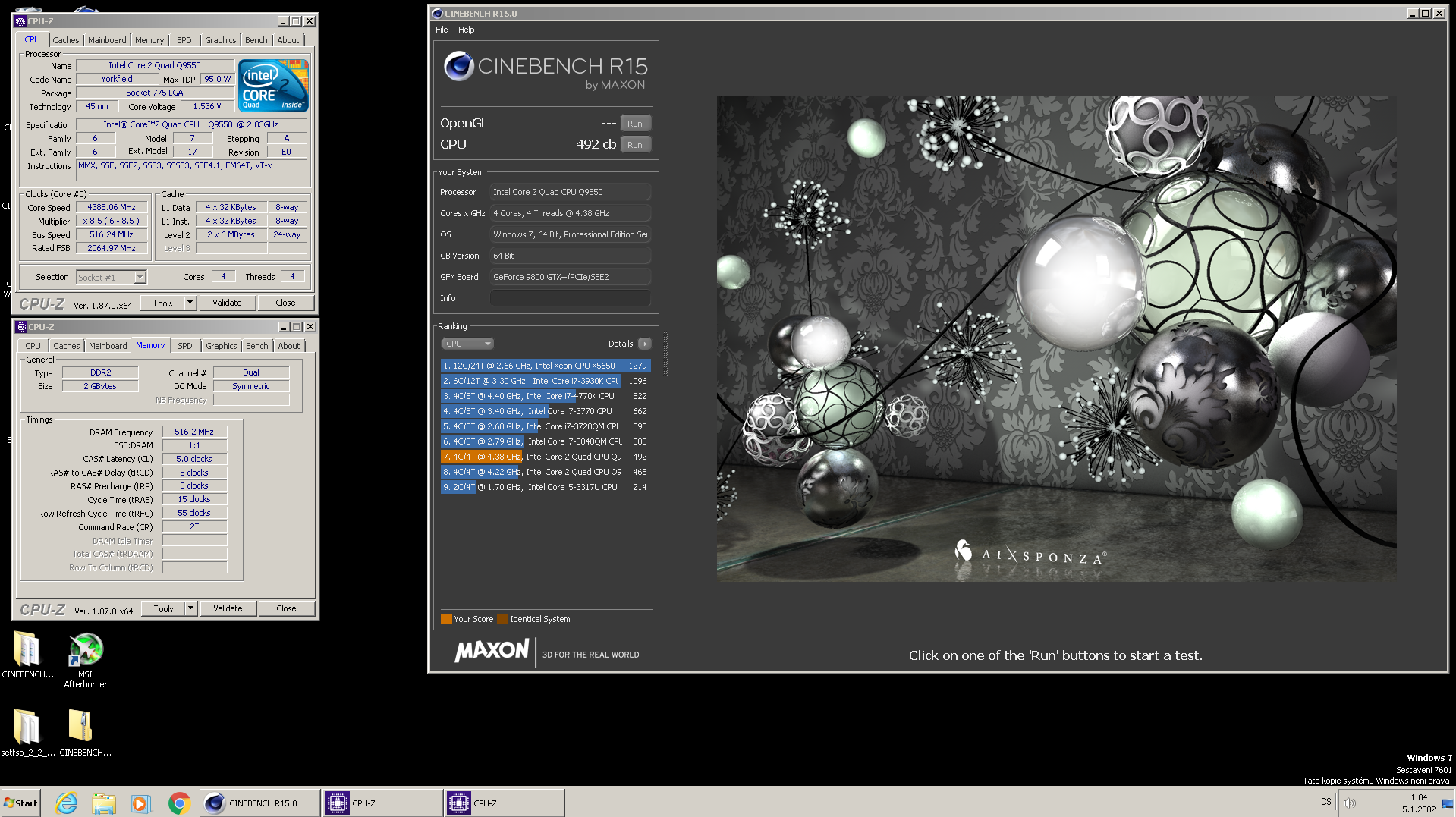Viewport: 1456px width, 817px height.
Task: Click the orange Your Score legend swatch
Action: (x=446, y=619)
